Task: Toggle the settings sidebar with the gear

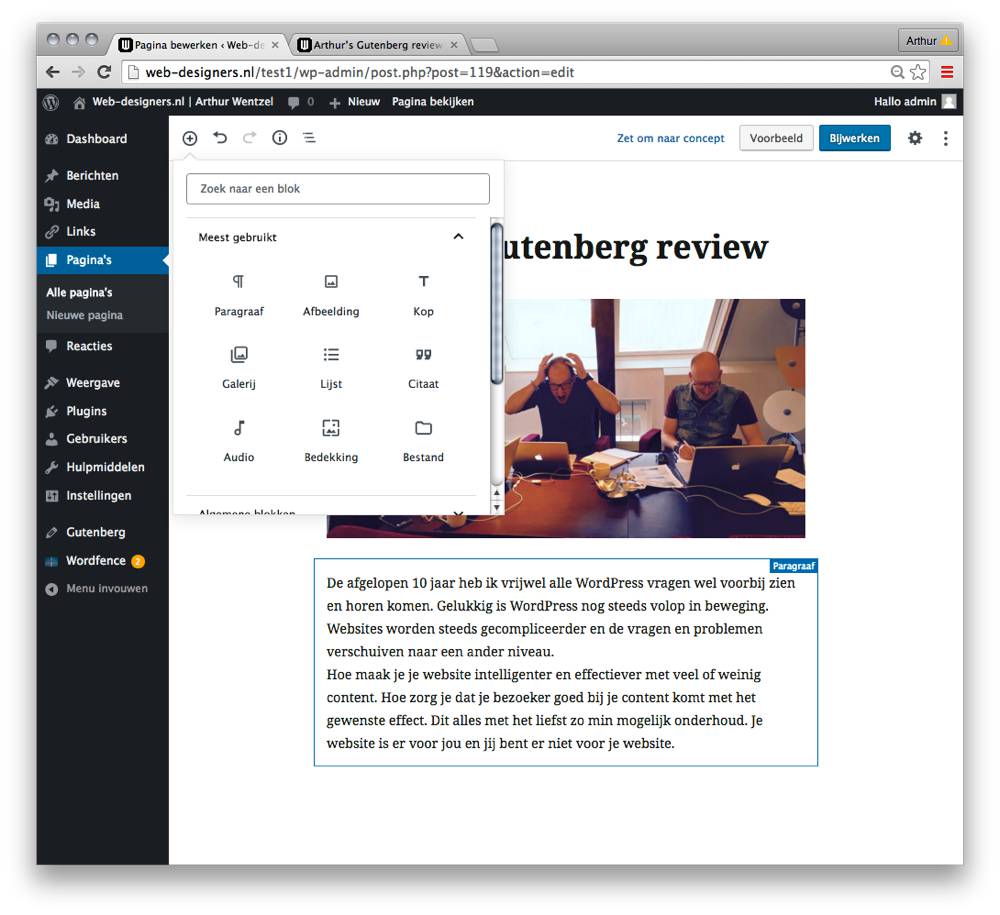Action: coord(914,138)
